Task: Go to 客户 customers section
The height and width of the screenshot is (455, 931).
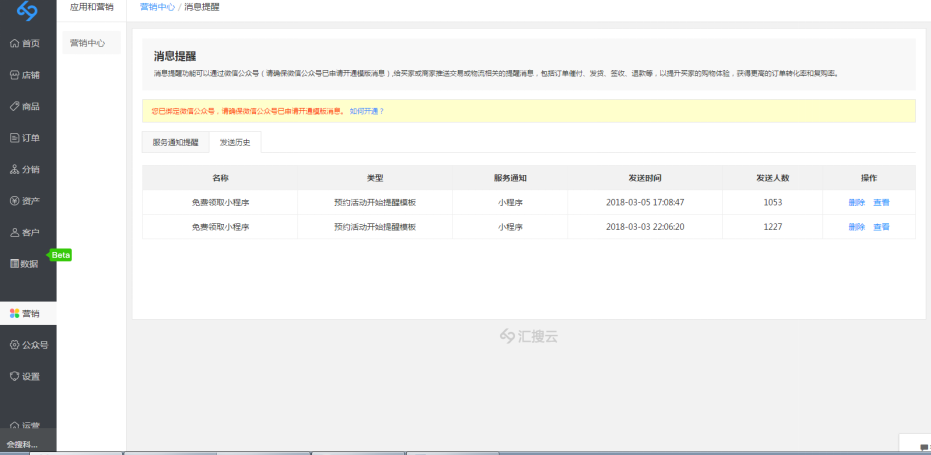Action: pyautogui.click(x=26, y=232)
